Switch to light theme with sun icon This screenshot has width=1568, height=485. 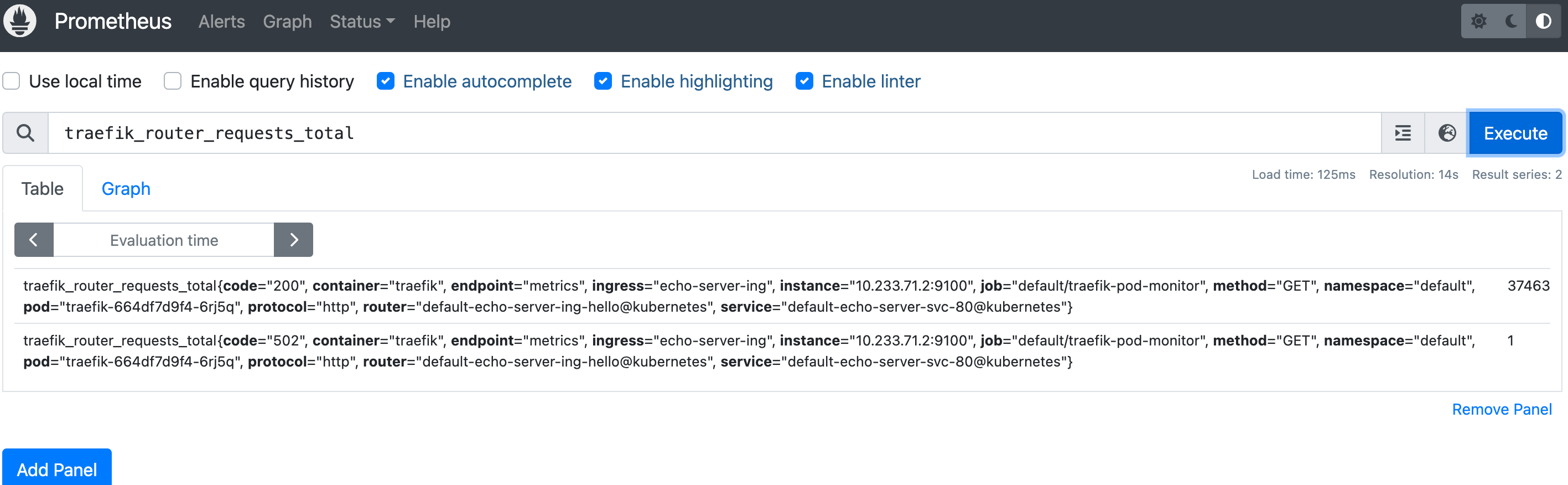(x=1479, y=22)
